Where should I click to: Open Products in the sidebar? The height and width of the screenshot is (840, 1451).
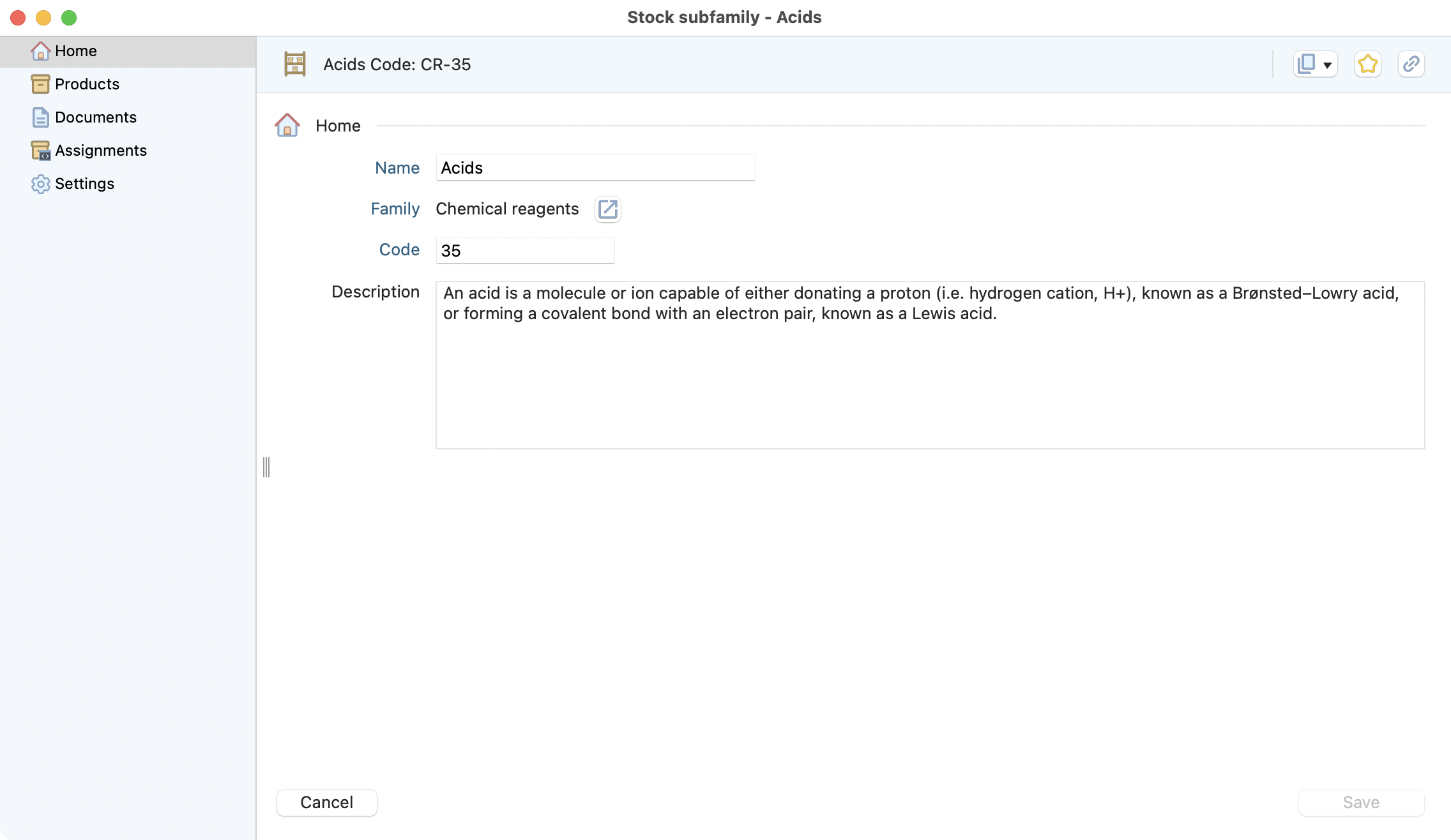pos(87,84)
